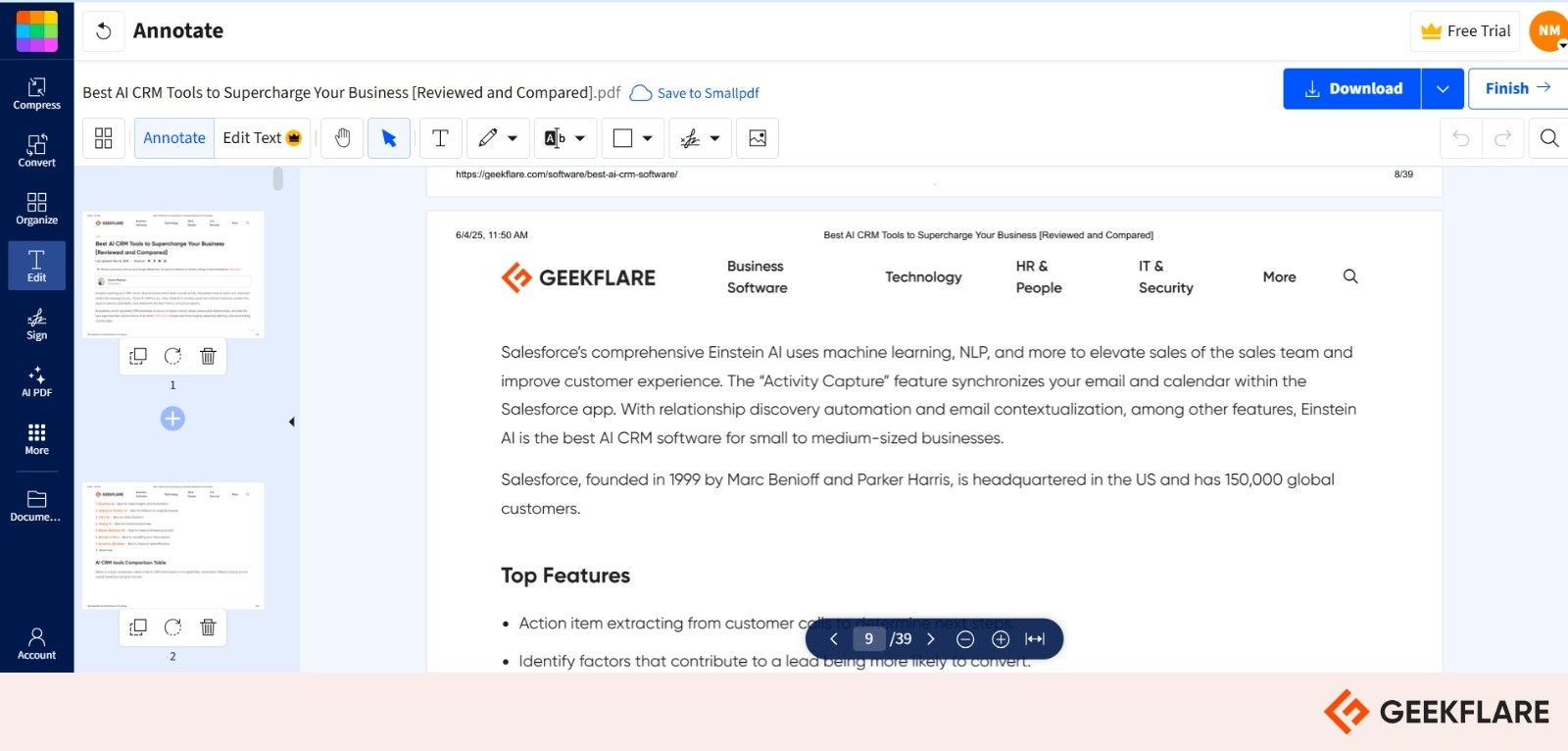Add a page after page 1
Image resolution: width=1568 pixels, height=751 pixels.
[172, 419]
